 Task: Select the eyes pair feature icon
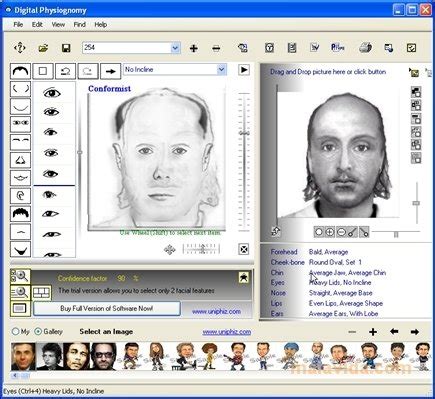21,124
